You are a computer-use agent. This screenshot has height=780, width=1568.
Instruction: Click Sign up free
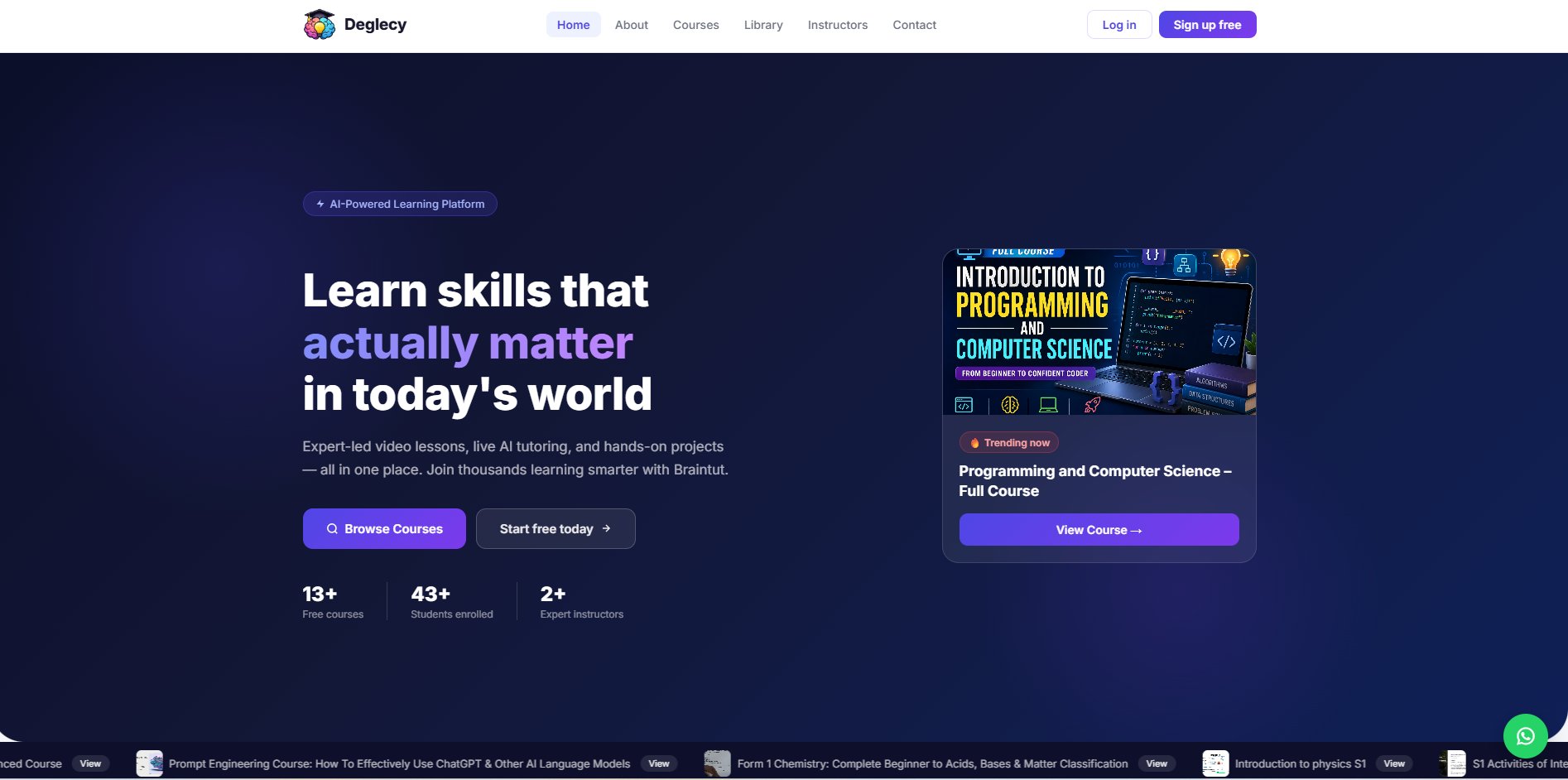pyautogui.click(x=1207, y=25)
